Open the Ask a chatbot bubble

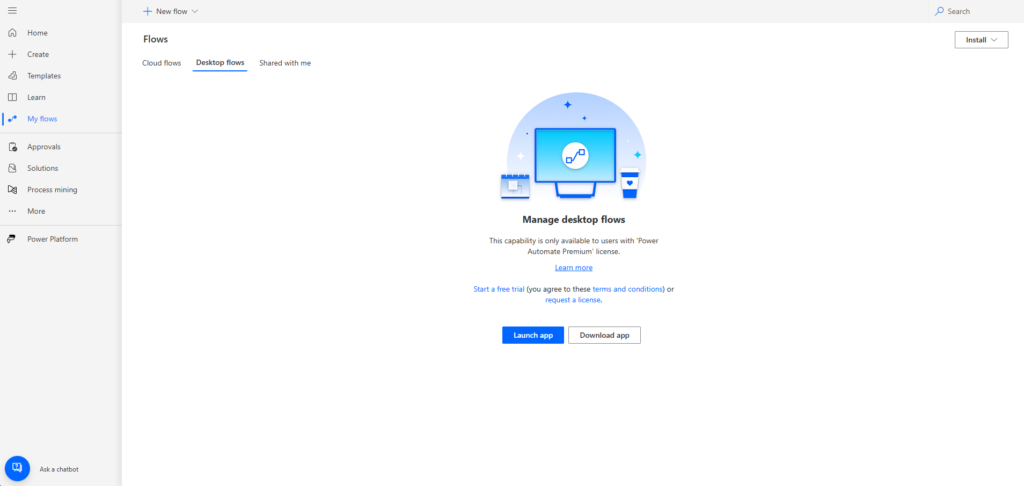[18, 468]
